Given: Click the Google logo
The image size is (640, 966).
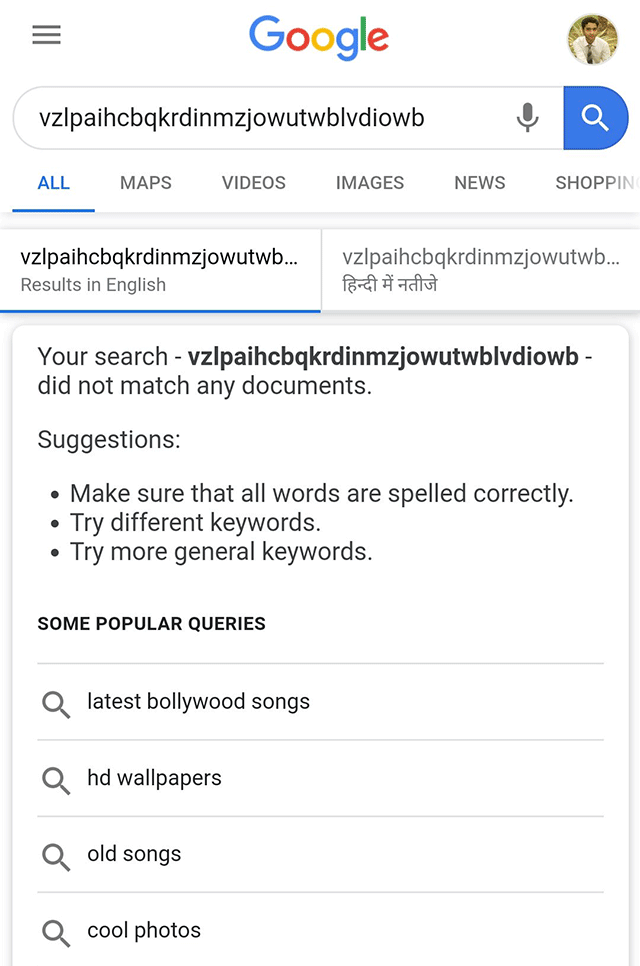Looking at the screenshot, I should click(x=319, y=38).
